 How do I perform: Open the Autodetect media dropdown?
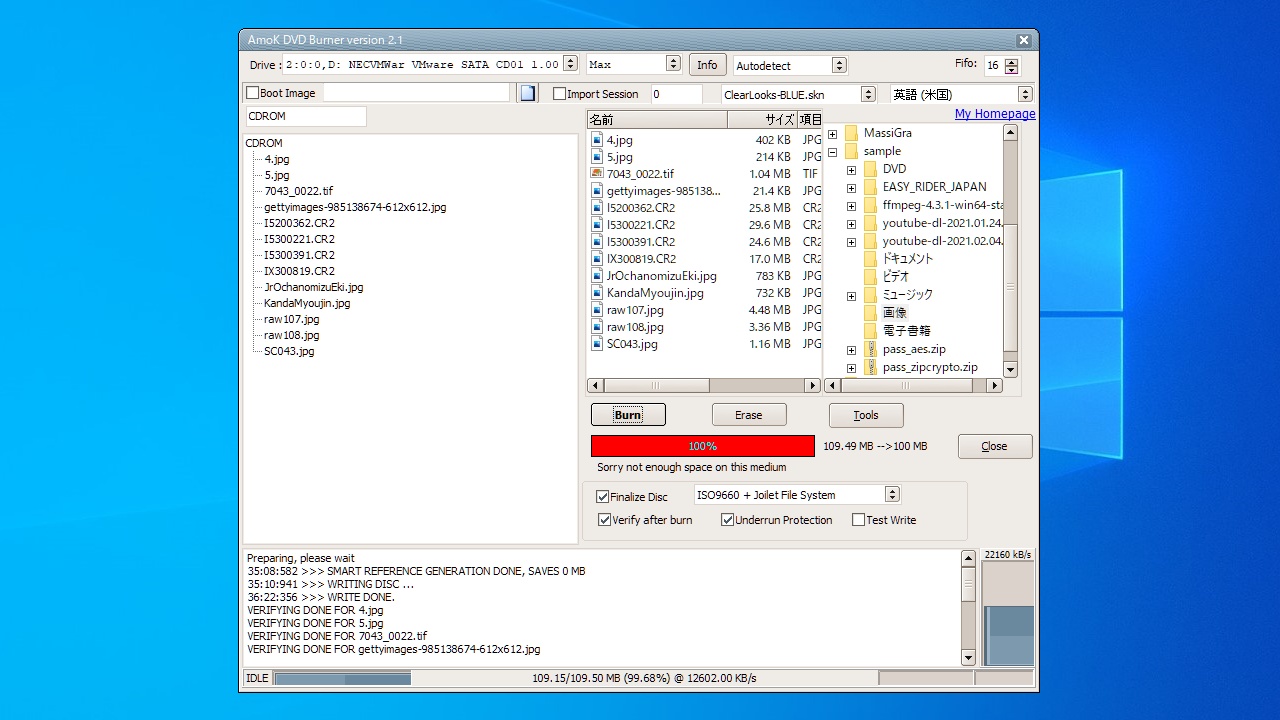839,66
